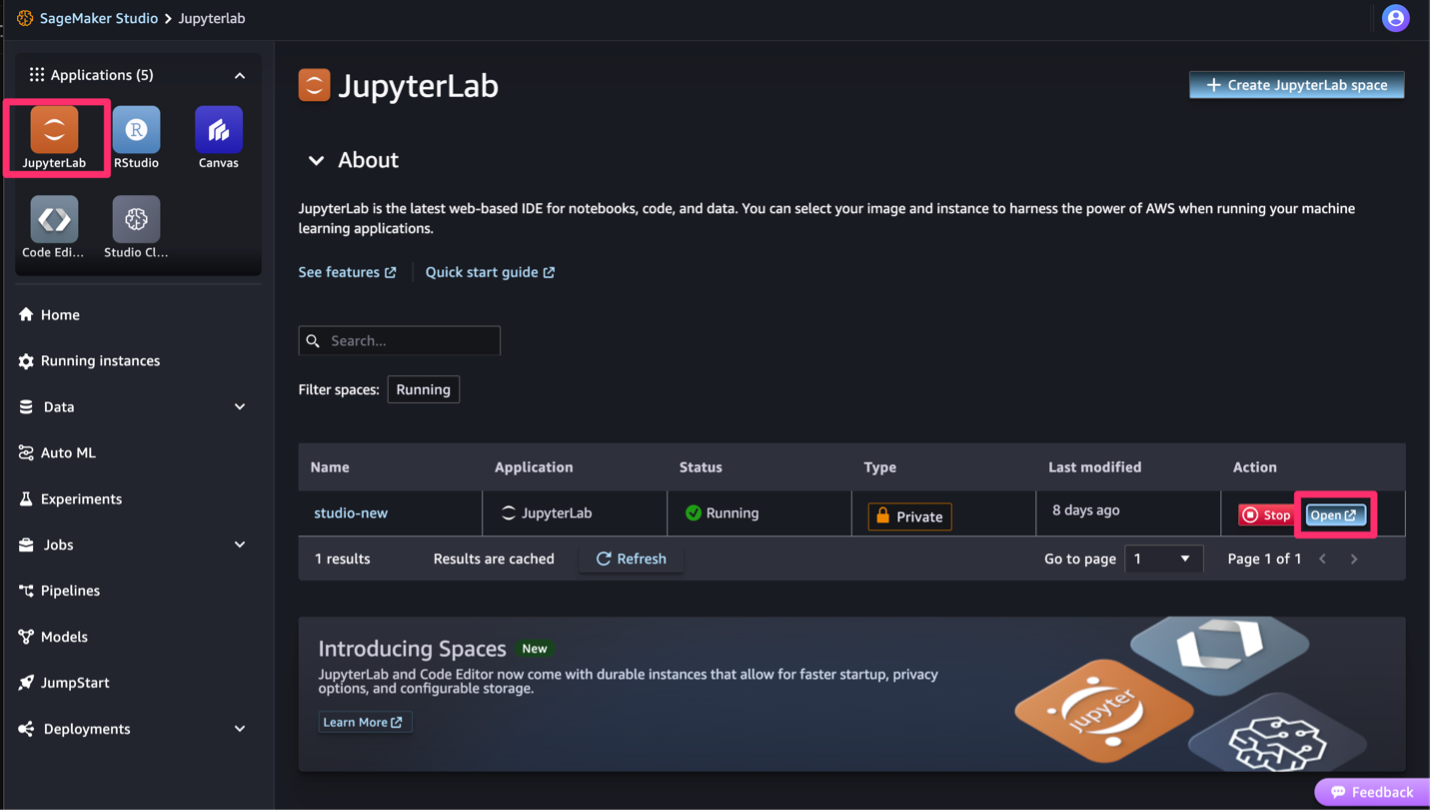
Task: Toggle the Running spaces filter
Action: 423,389
